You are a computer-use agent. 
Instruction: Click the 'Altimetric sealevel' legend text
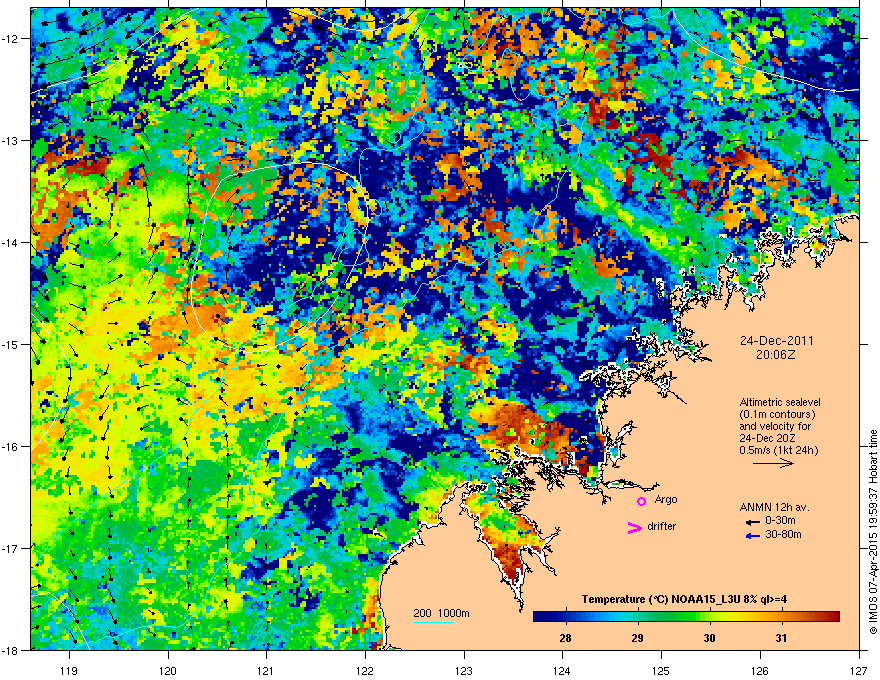point(780,402)
